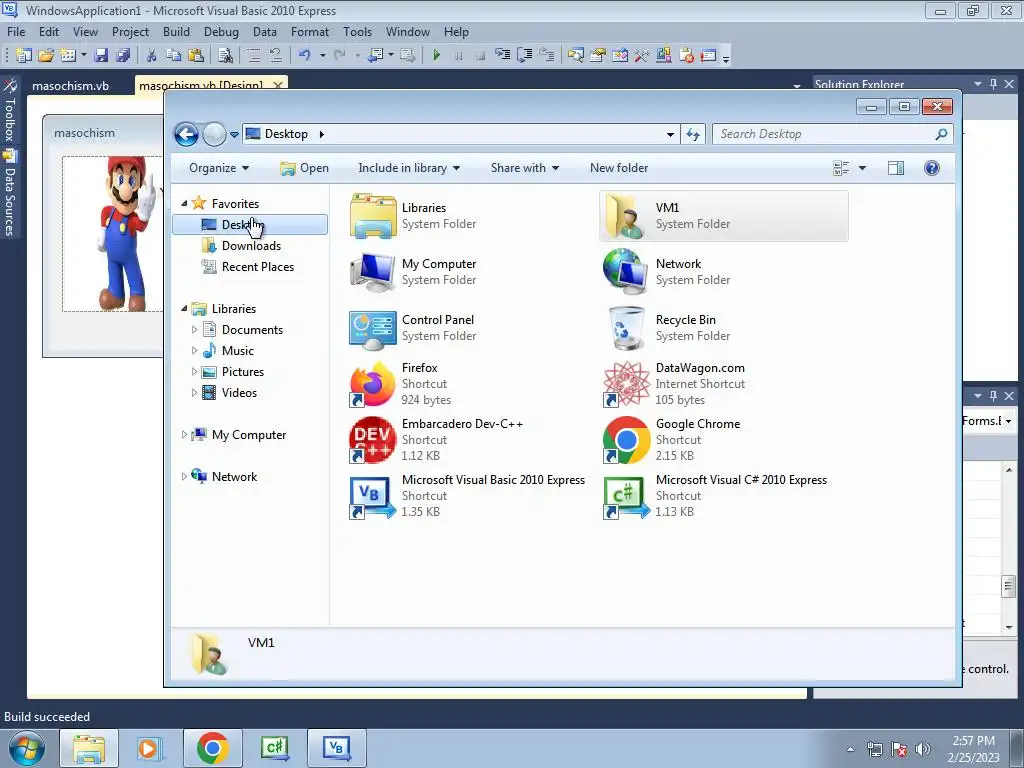Click the New Project toolbar icon
This screenshot has height=768, width=1024.
click(x=24, y=56)
